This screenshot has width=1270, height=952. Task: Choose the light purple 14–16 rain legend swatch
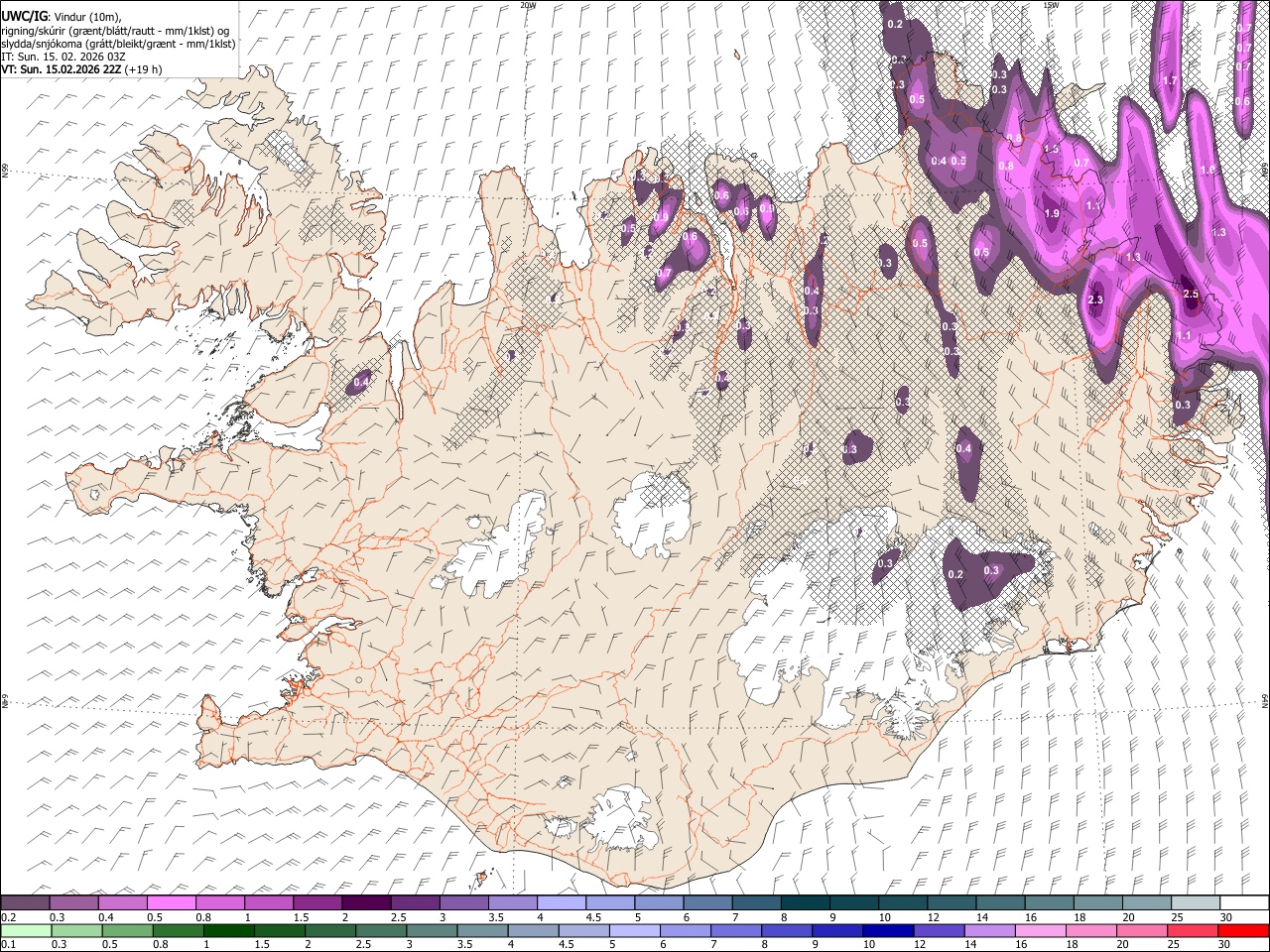coord(988,930)
